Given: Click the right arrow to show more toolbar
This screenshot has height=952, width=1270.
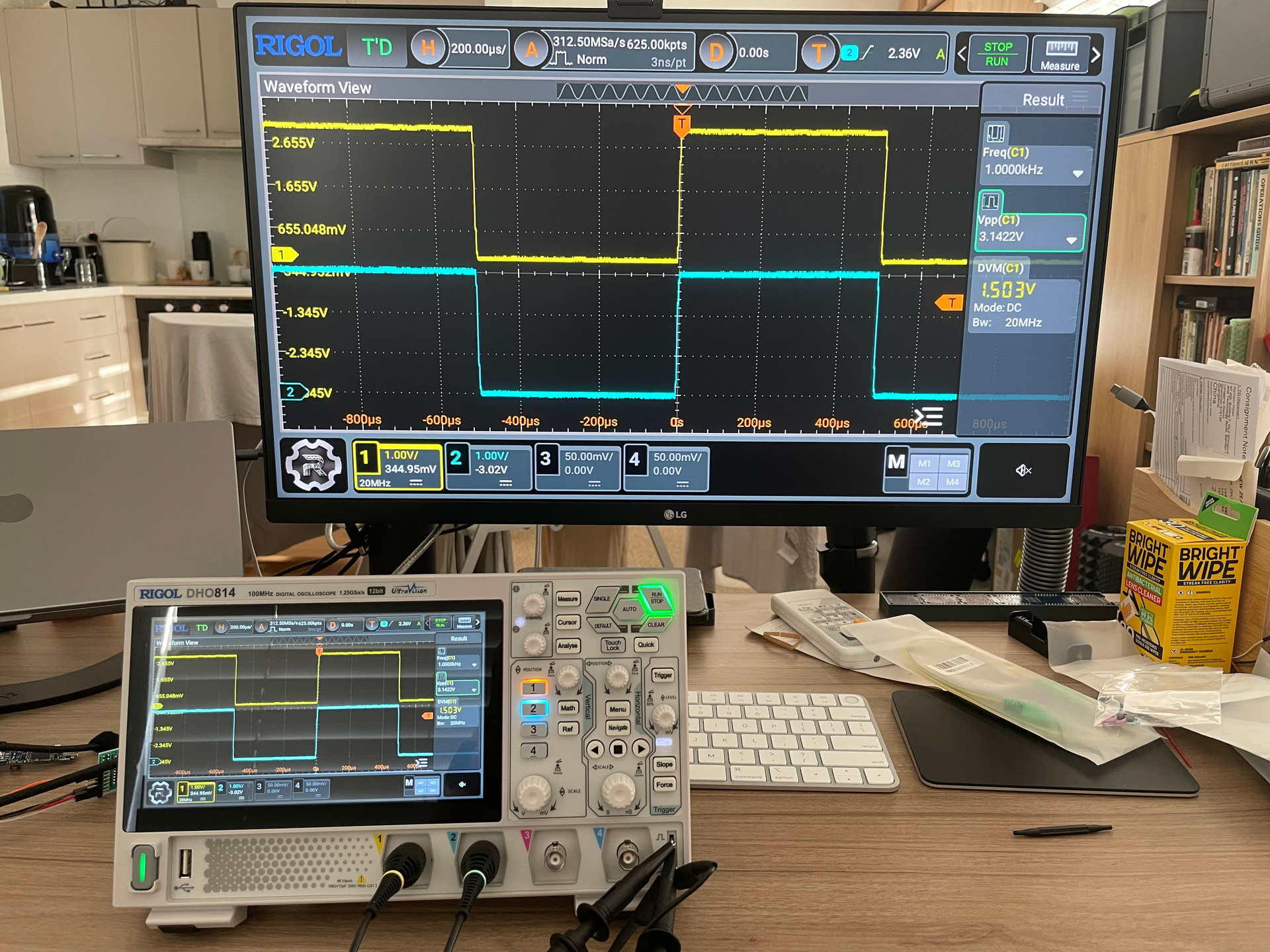Looking at the screenshot, I should tap(1096, 56).
